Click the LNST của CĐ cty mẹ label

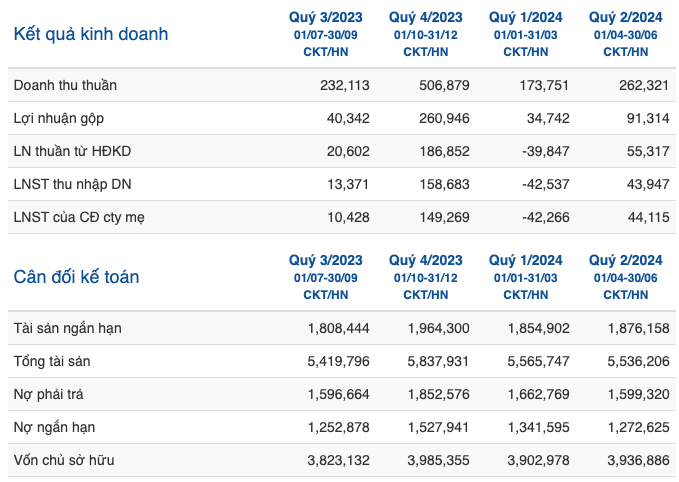(x=79, y=217)
